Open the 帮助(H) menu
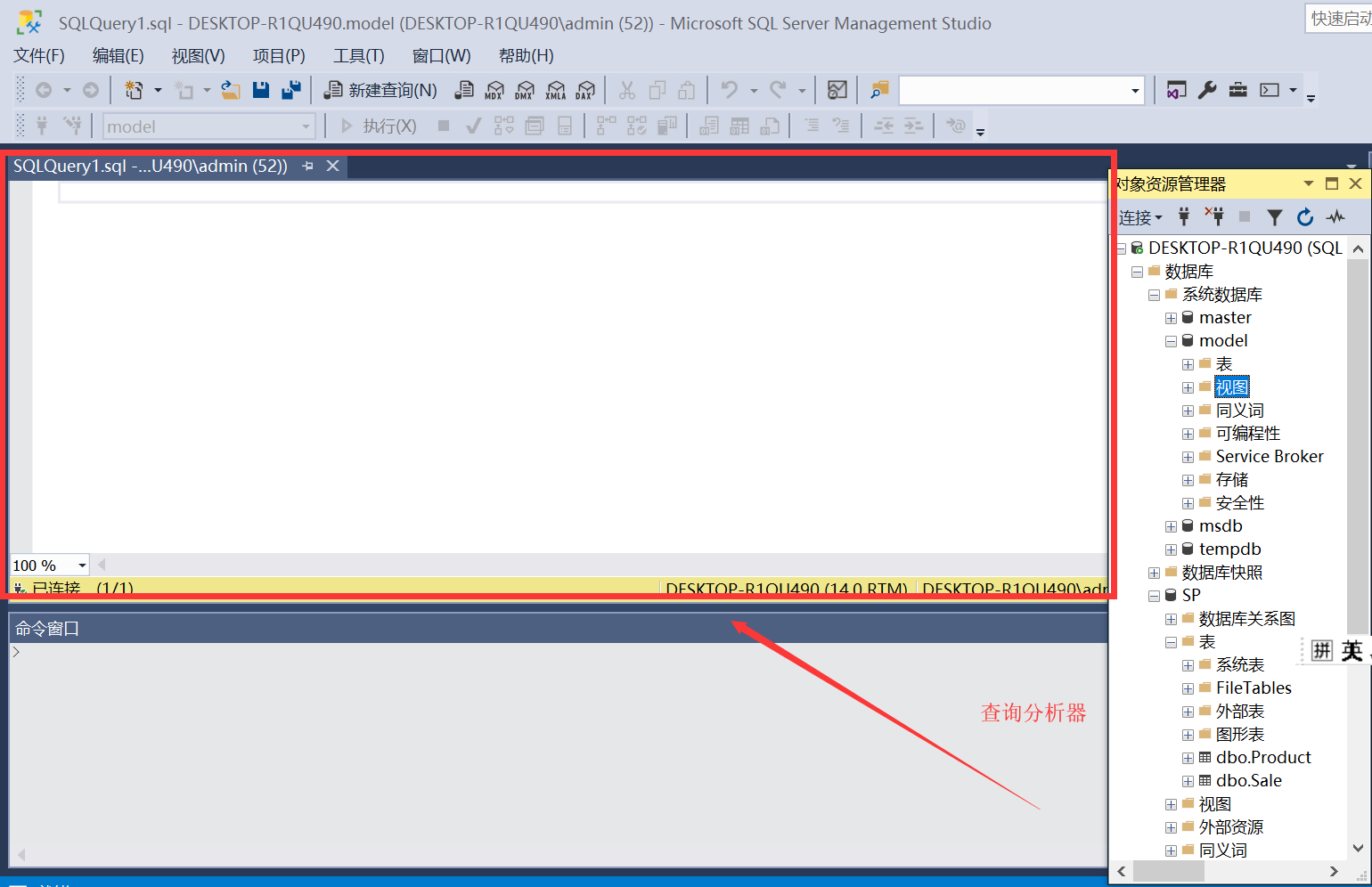Image resolution: width=1372 pixels, height=887 pixels. [527, 55]
